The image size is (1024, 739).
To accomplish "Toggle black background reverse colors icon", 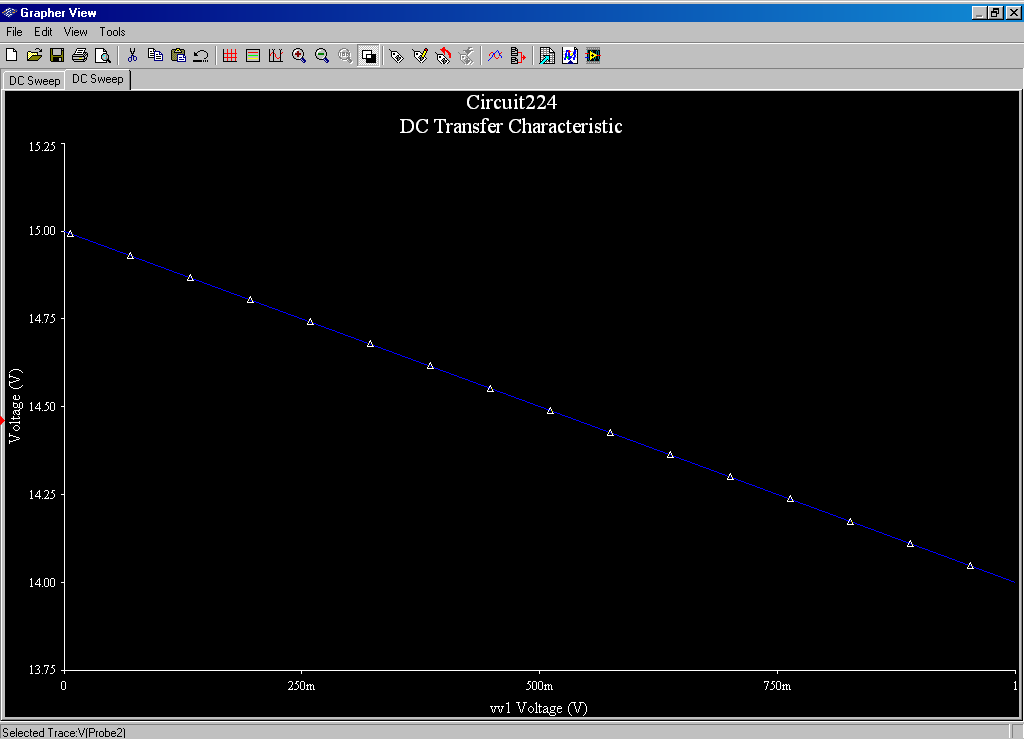I will [x=368, y=56].
